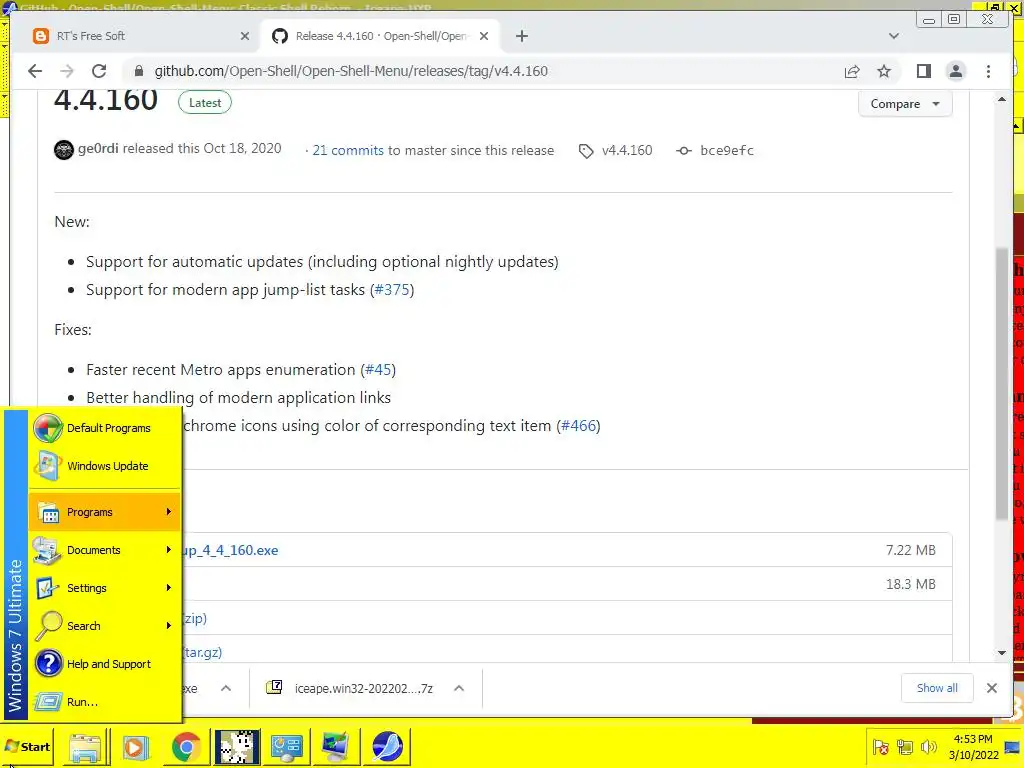Close the downloads bar

[x=991, y=688]
